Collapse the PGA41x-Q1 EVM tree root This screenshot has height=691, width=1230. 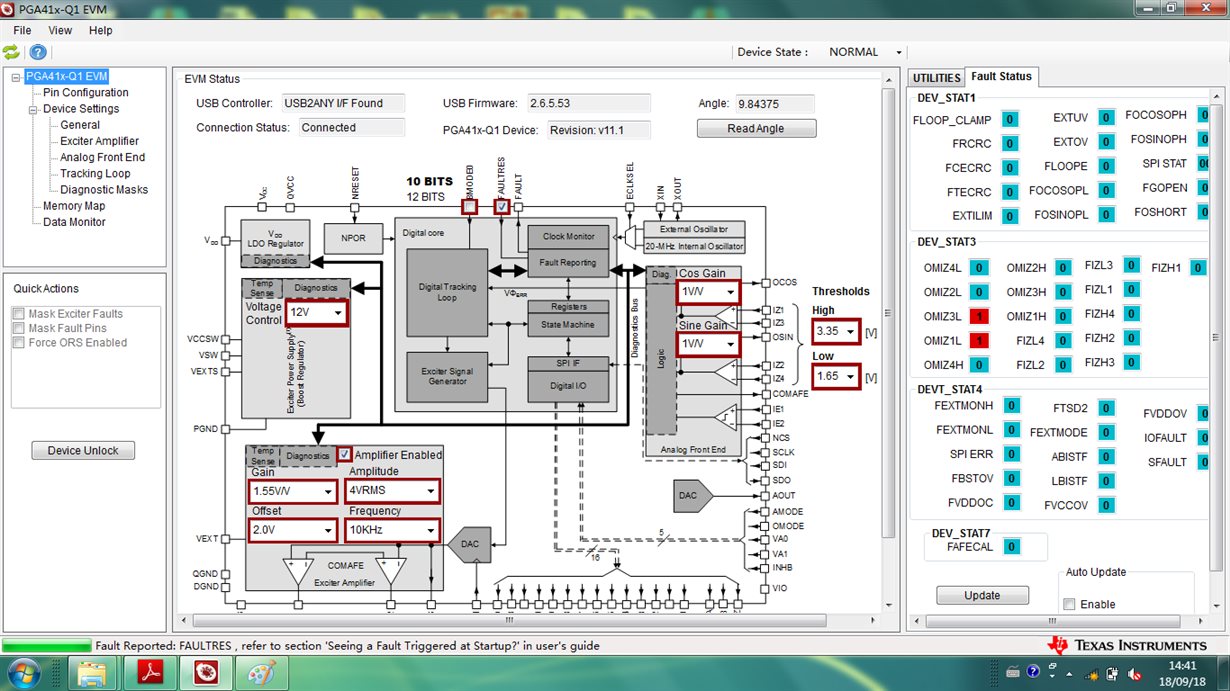16,76
